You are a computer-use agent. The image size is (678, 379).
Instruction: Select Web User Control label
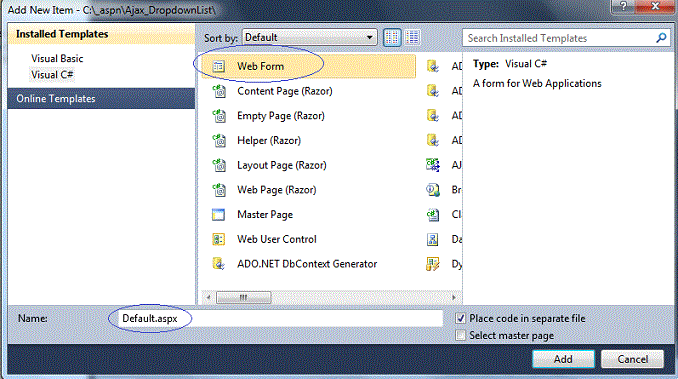(x=277, y=239)
